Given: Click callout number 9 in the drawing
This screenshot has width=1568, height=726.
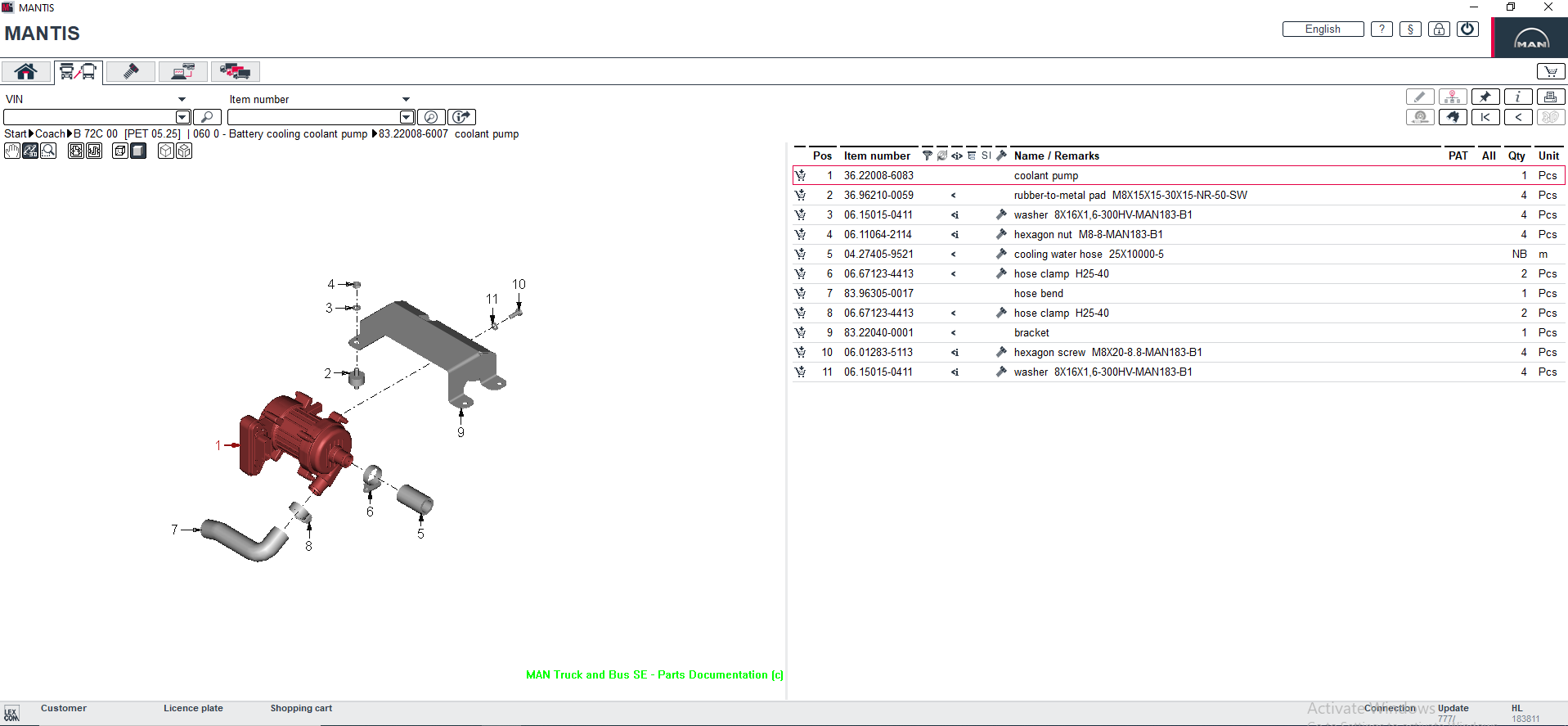Looking at the screenshot, I should pos(461,432).
